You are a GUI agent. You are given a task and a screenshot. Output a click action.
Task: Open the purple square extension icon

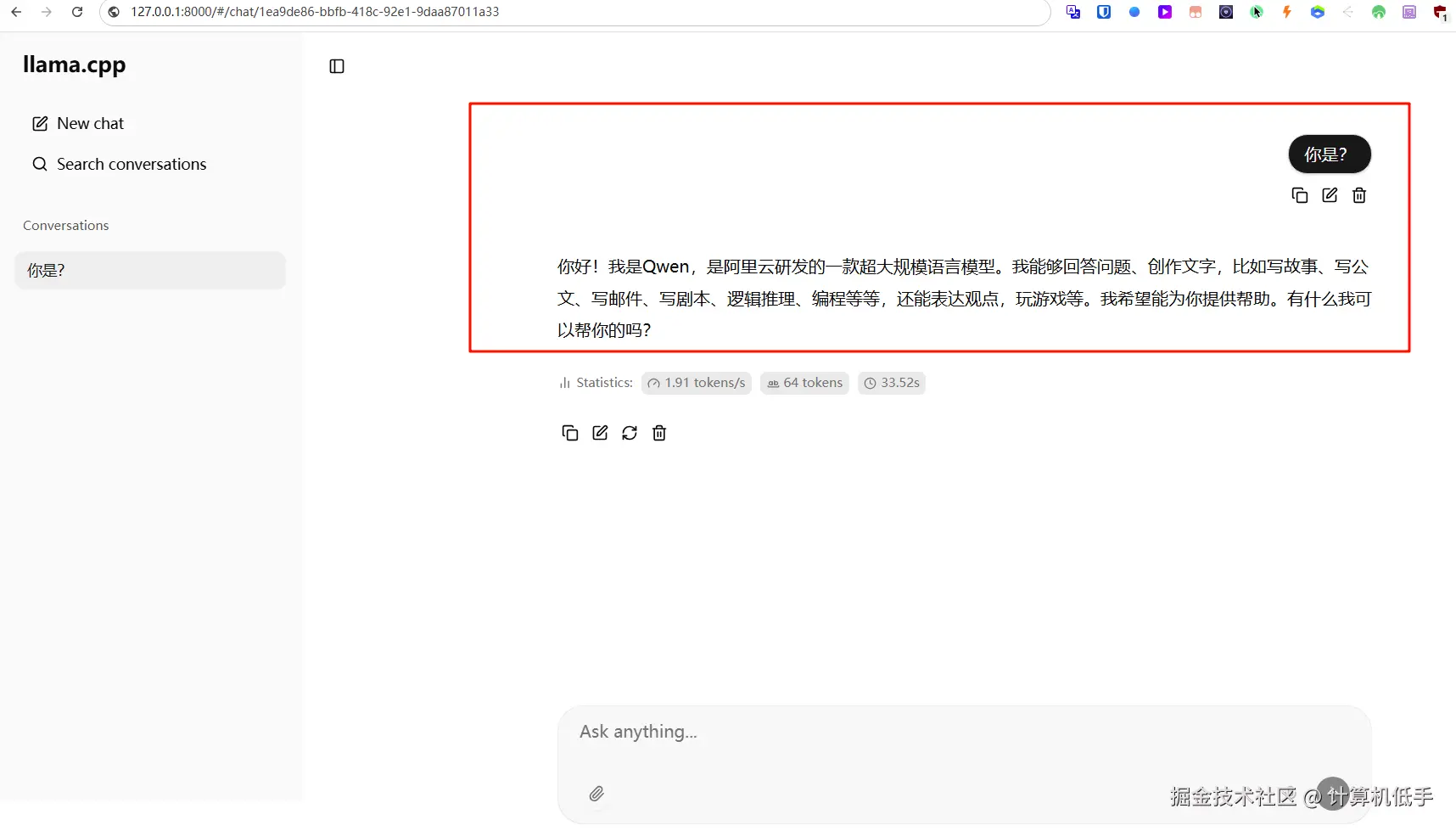point(1409,12)
